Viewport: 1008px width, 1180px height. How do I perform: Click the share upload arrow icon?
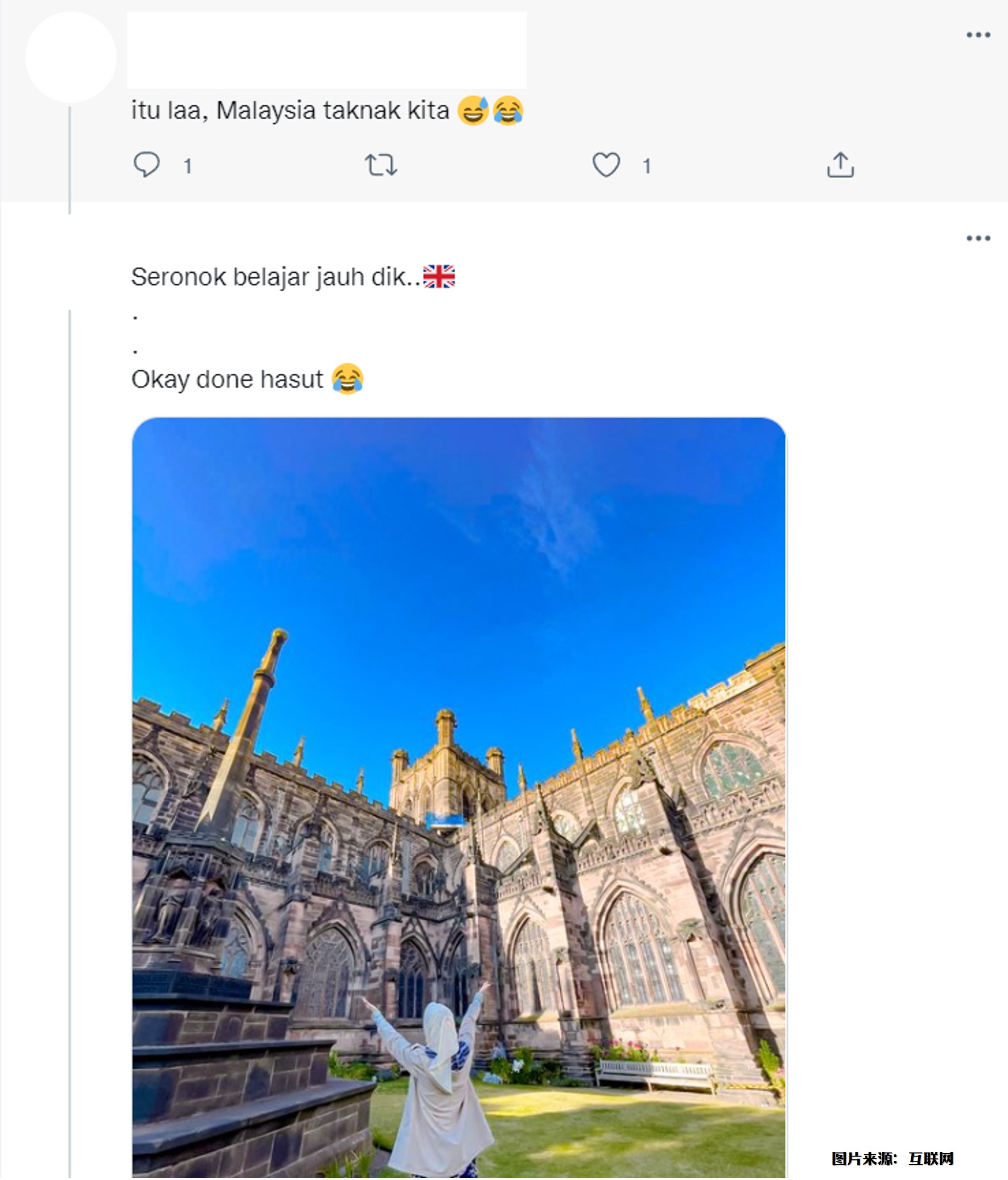tap(840, 164)
